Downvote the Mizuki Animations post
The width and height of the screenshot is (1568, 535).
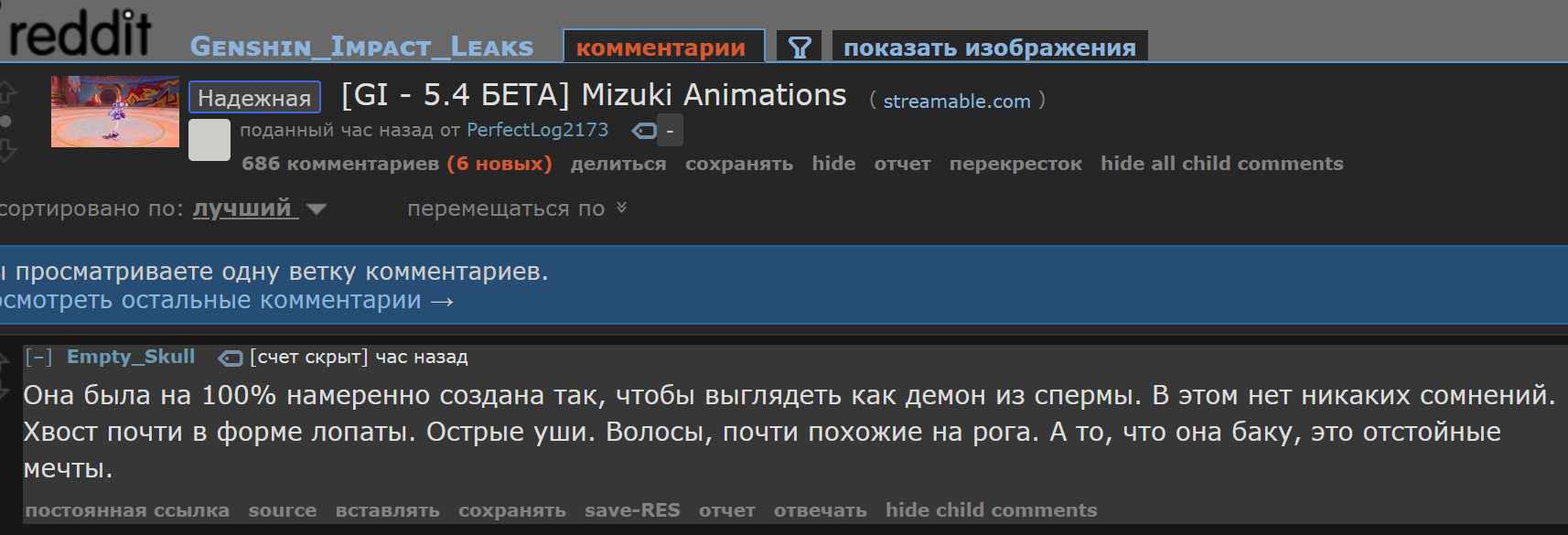pyautogui.click(x=6, y=150)
